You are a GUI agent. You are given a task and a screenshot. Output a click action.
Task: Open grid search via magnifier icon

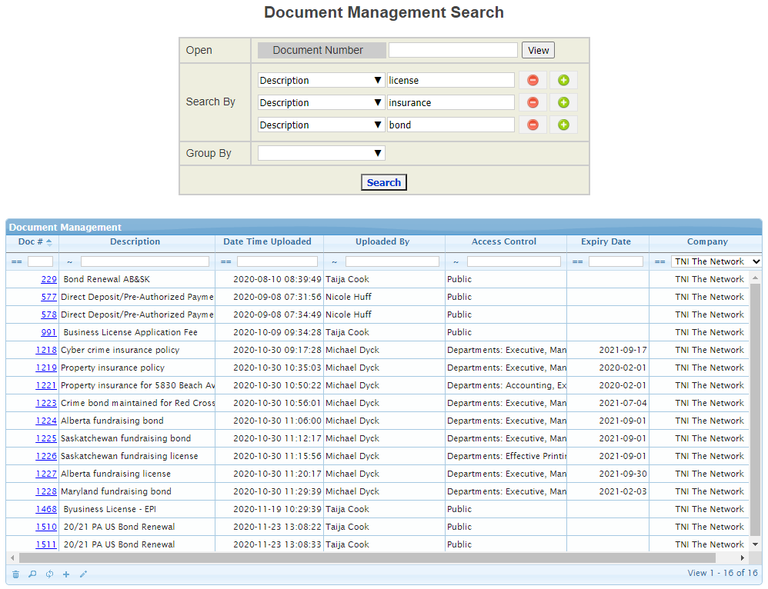click(x=32, y=574)
